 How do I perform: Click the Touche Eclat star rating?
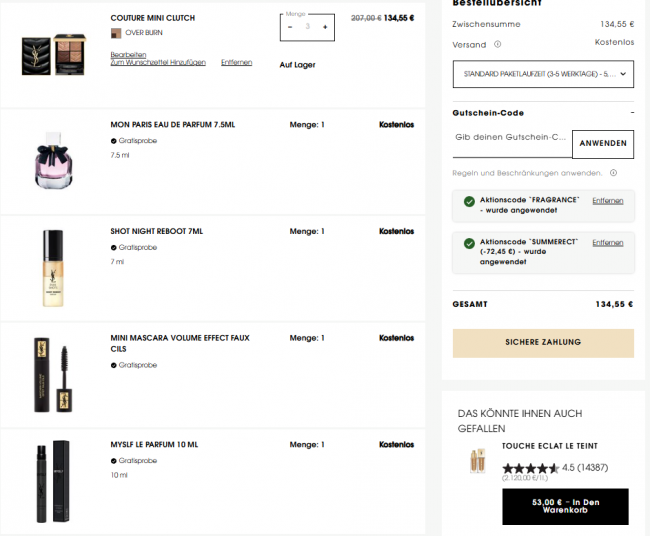(x=531, y=468)
